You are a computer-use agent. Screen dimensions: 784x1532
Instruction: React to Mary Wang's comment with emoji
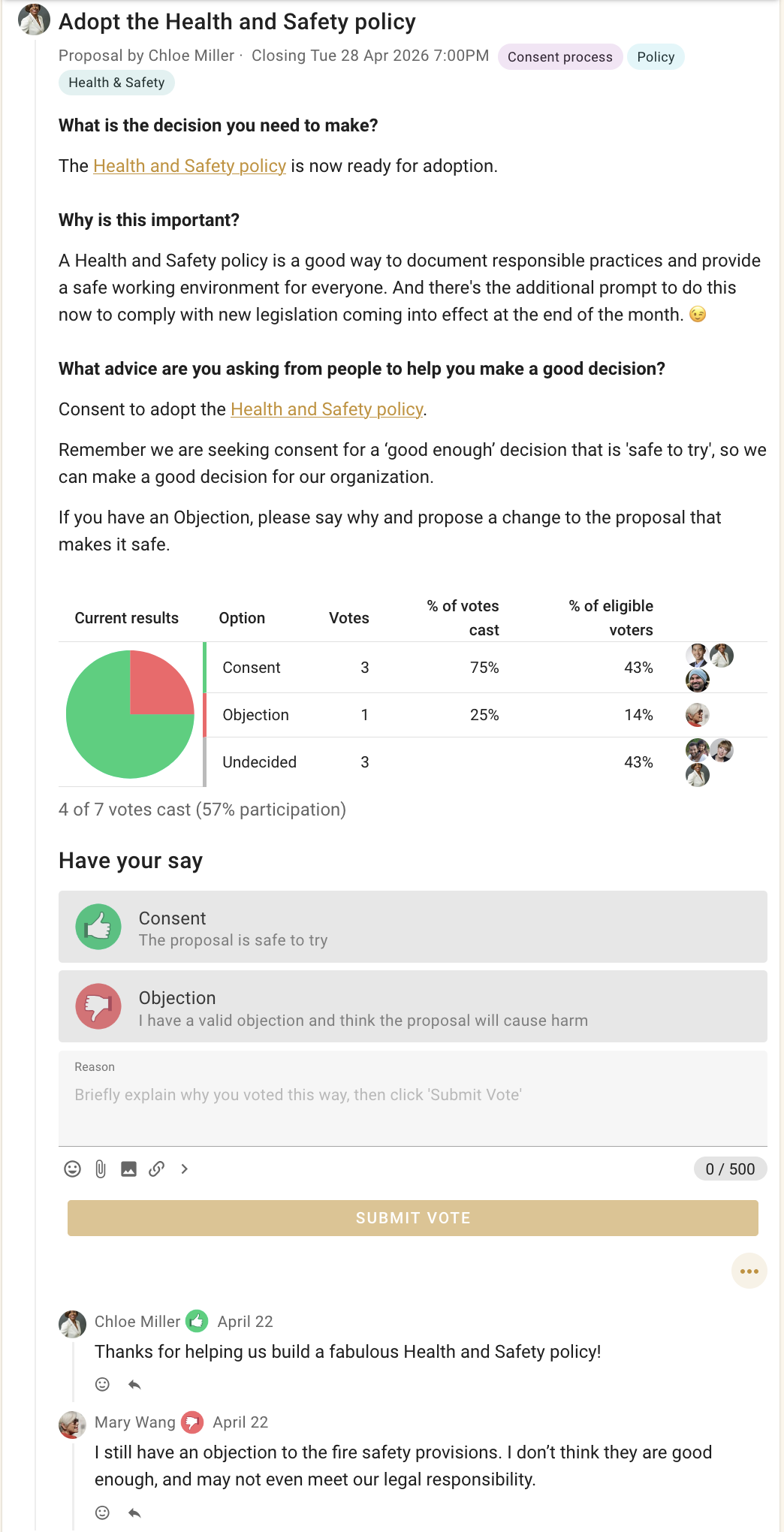103,1512
